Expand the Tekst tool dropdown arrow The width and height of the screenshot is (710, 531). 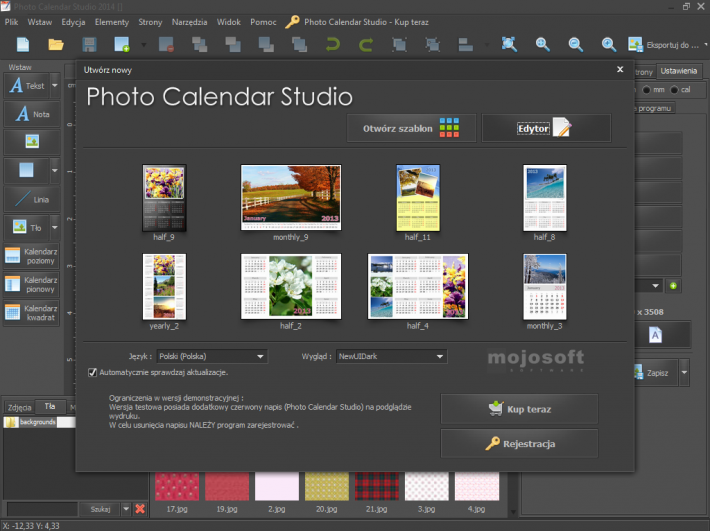pos(55,86)
